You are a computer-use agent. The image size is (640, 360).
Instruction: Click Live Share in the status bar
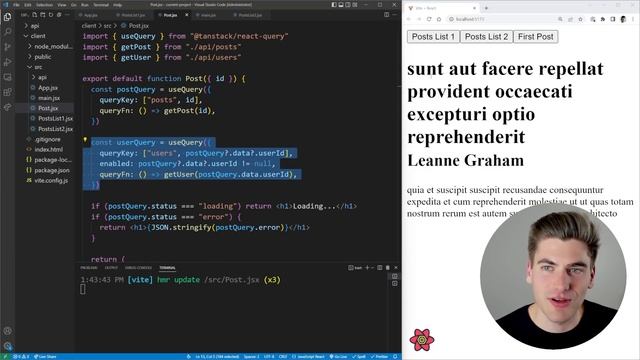tap(45, 357)
